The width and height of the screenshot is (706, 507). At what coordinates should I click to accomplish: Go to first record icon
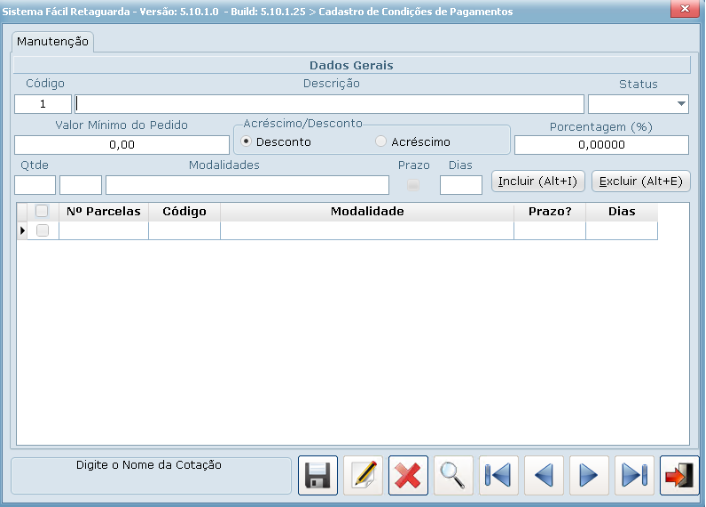pyautogui.click(x=499, y=476)
